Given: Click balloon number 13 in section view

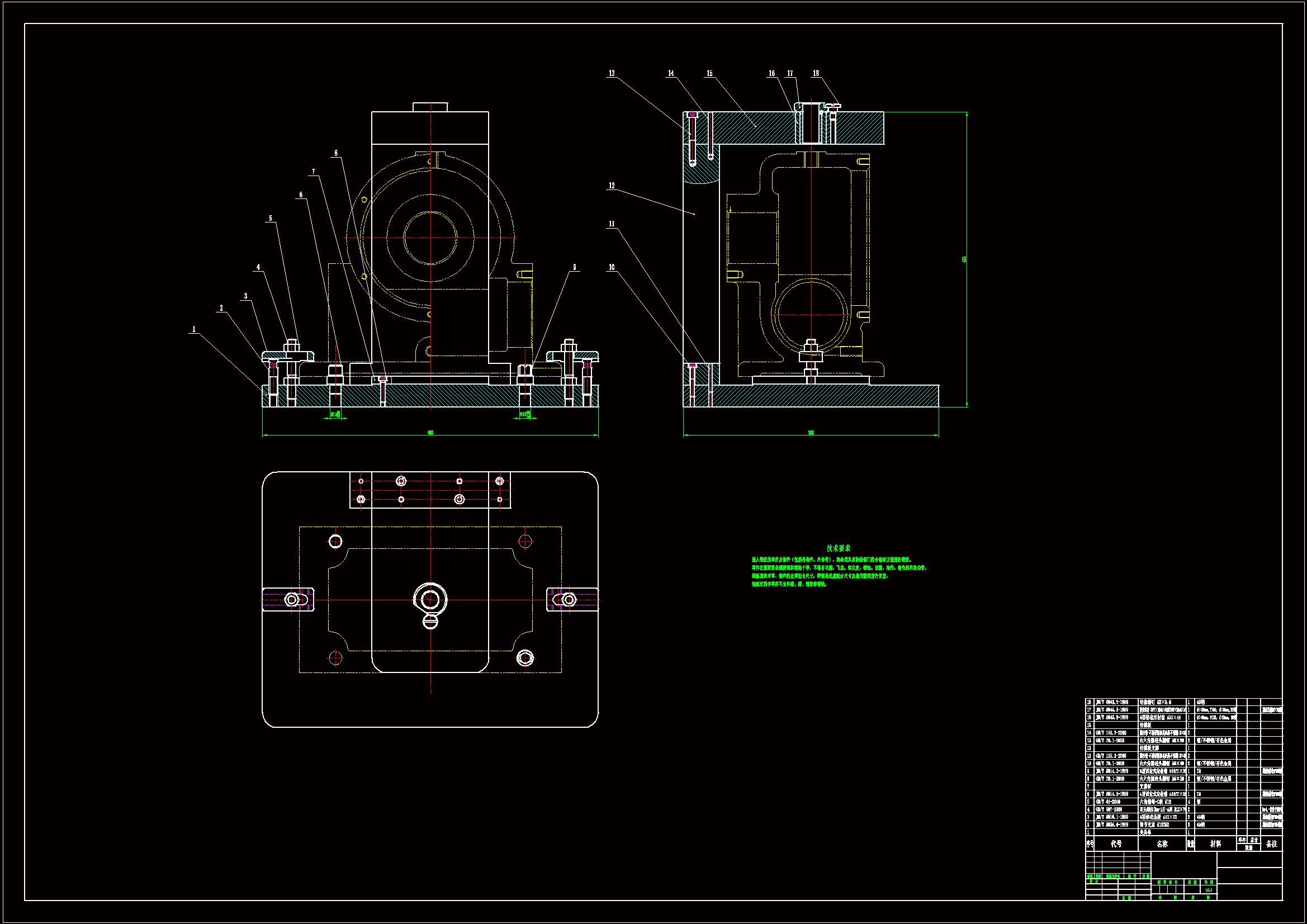Looking at the screenshot, I should pyautogui.click(x=612, y=73).
